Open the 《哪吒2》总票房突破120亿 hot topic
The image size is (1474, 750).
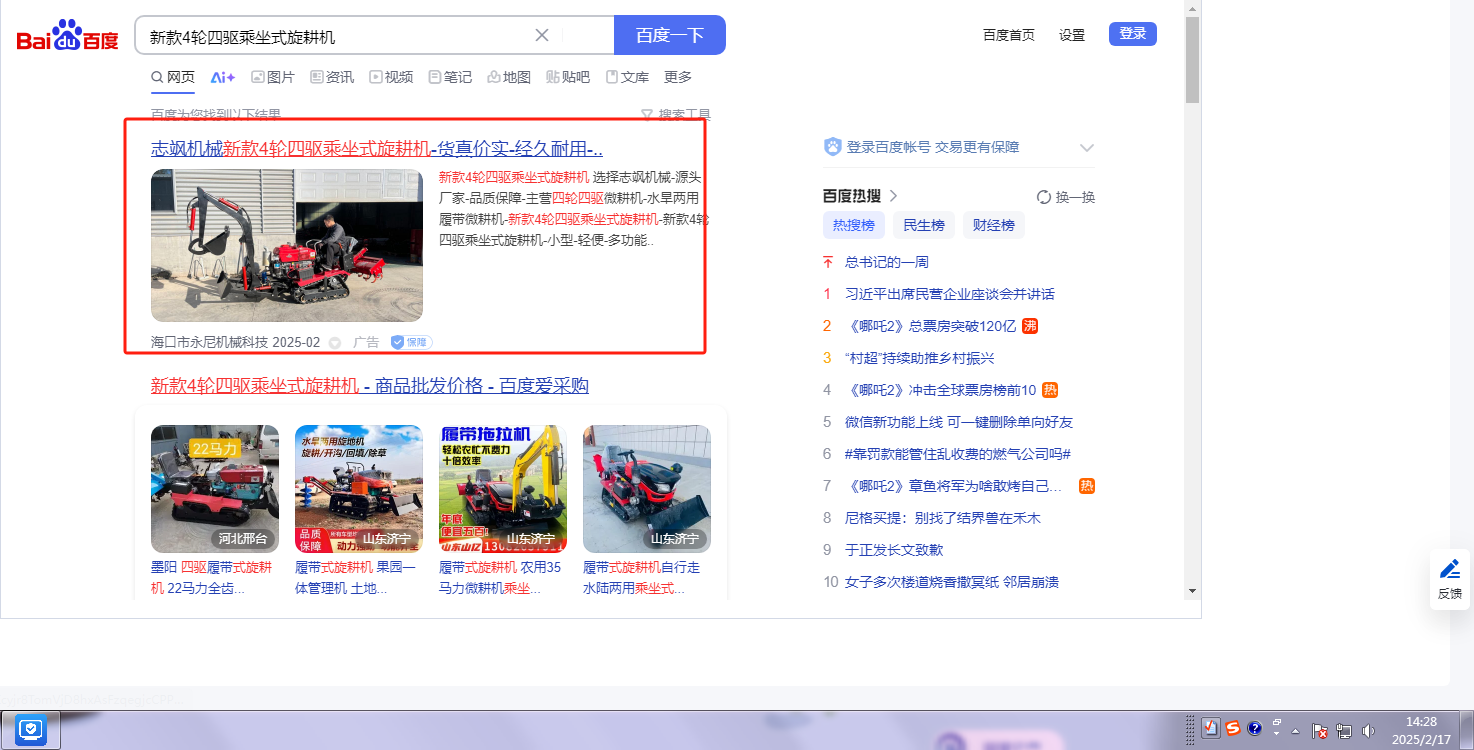tap(930, 326)
